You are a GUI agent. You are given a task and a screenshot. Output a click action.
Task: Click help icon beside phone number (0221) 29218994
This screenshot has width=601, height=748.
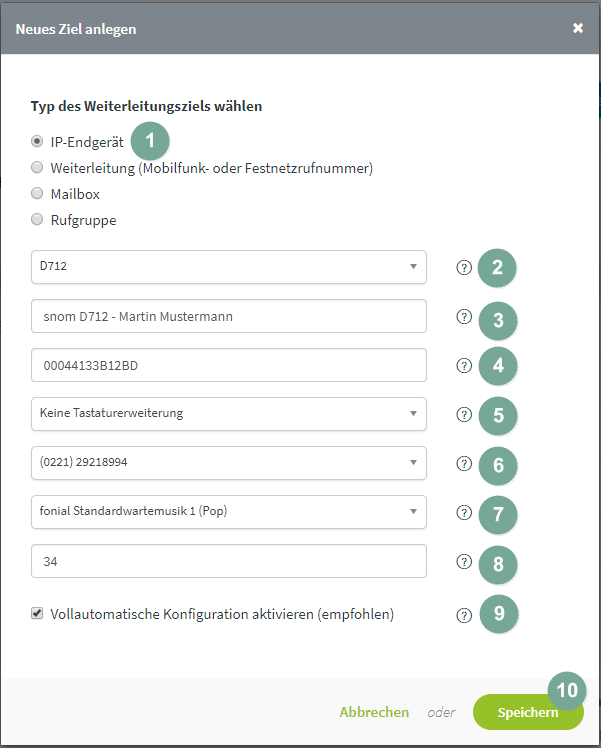[464, 464]
